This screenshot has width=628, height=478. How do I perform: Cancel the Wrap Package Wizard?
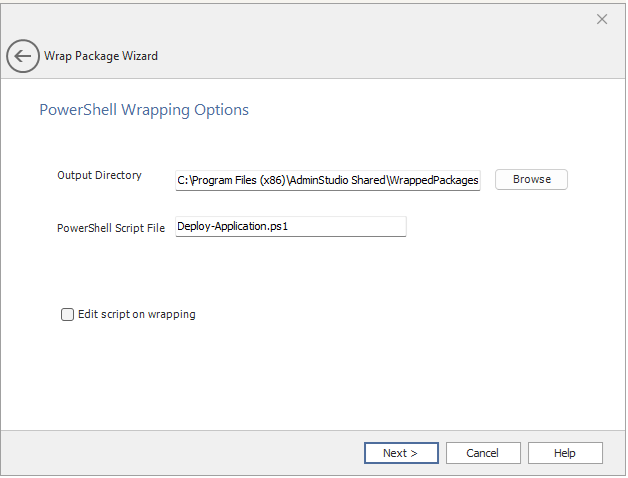[483, 453]
